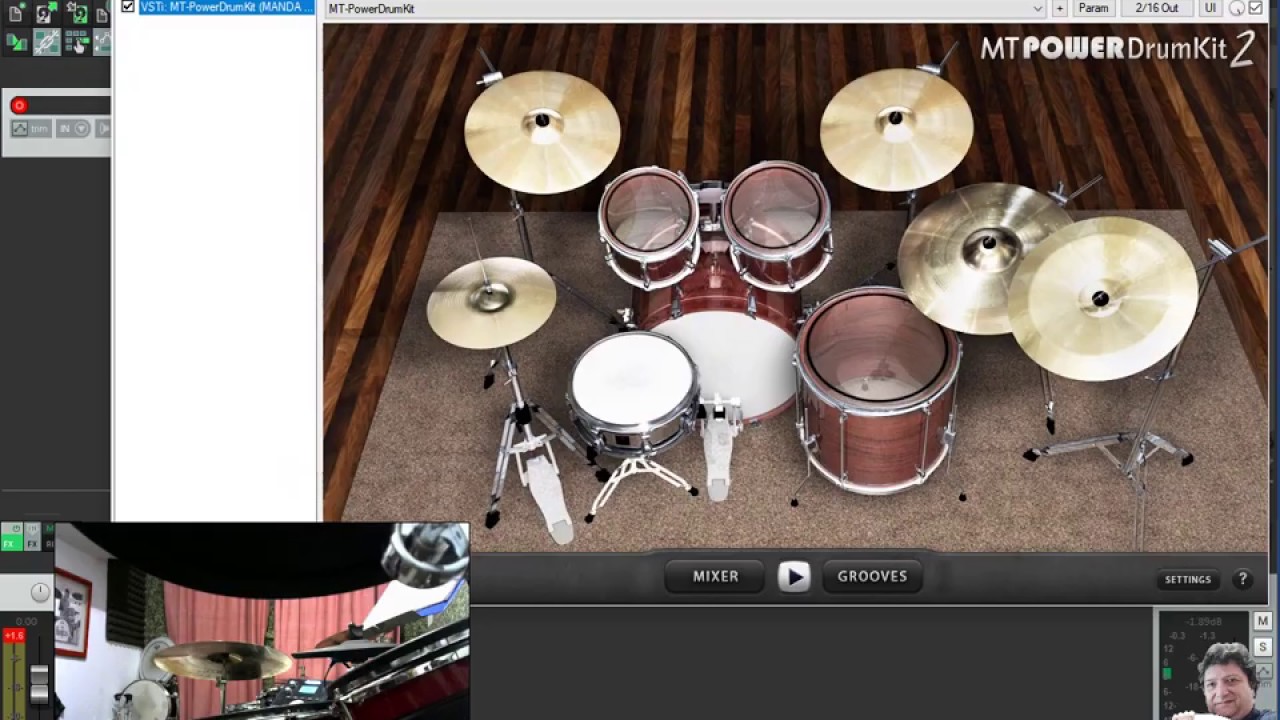Click the bass drum kick pedal

(x=719, y=450)
